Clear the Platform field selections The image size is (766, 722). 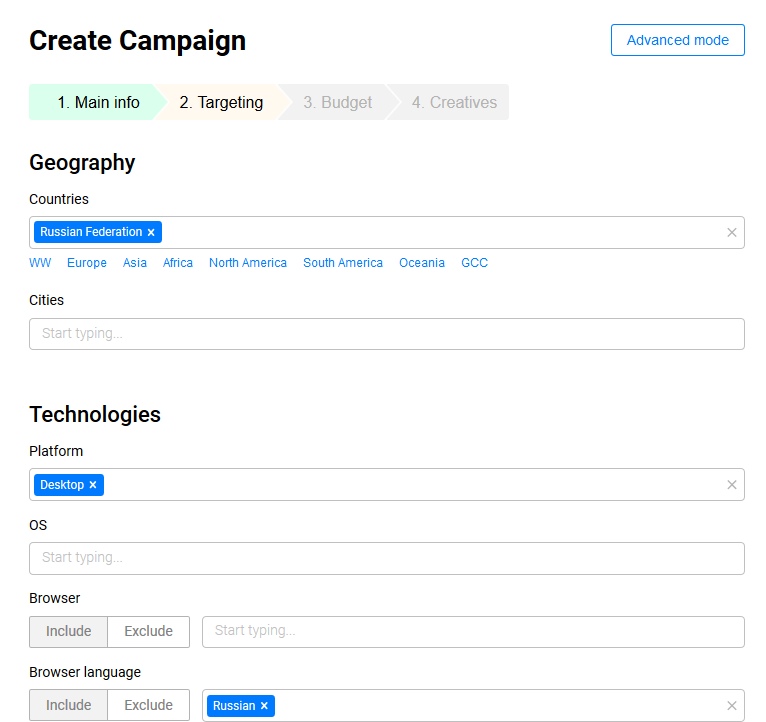[x=731, y=485]
